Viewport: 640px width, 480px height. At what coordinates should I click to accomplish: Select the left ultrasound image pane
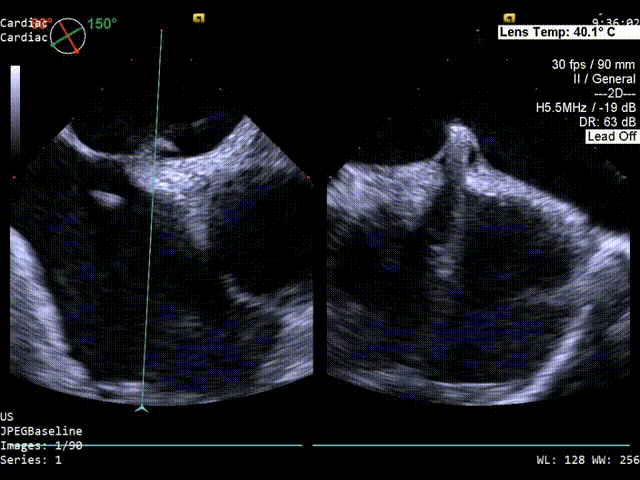coord(165,260)
